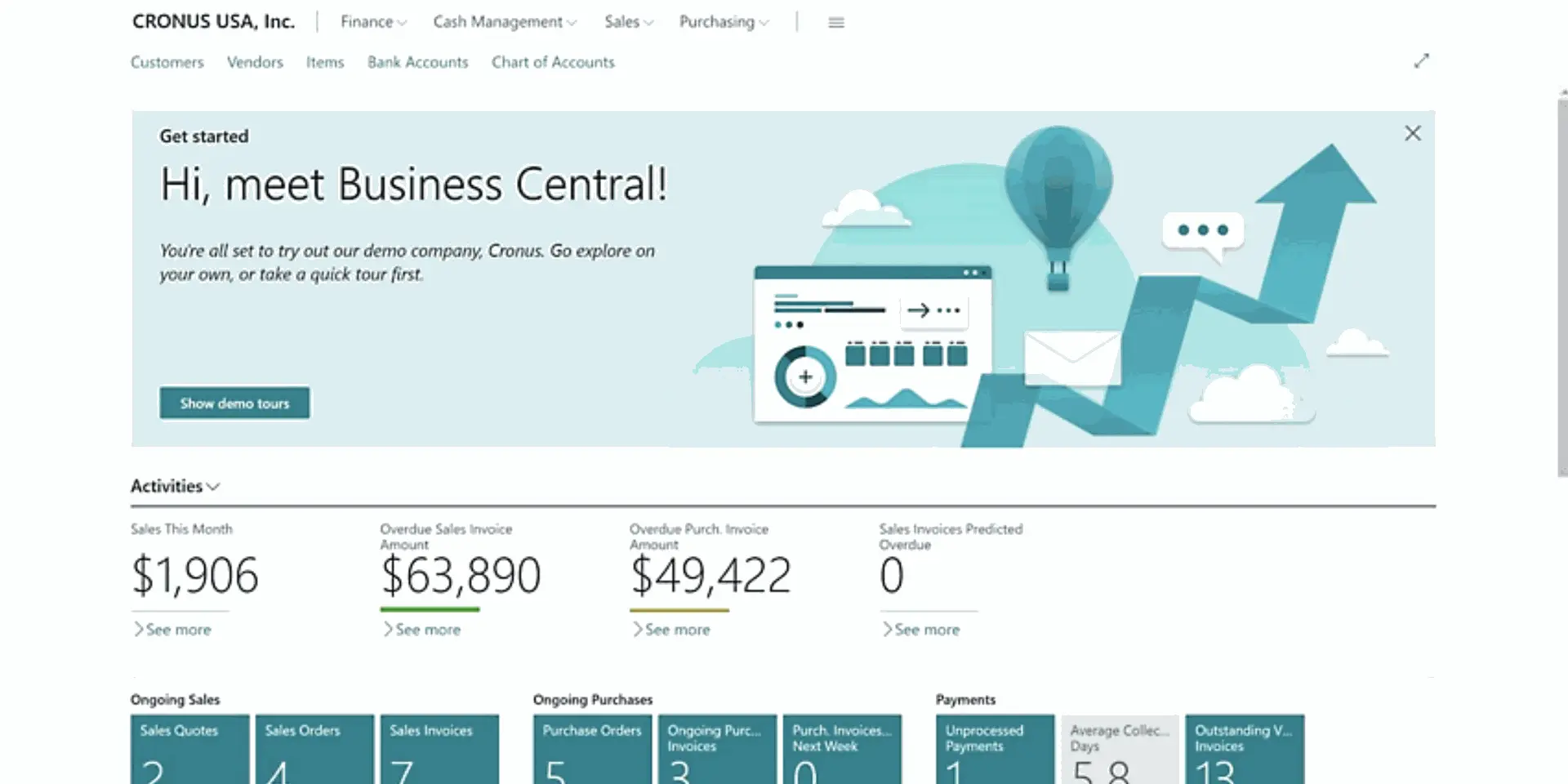Click the Ongoing Sales group heading
This screenshot has width=1568, height=784.
[x=175, y=700]
